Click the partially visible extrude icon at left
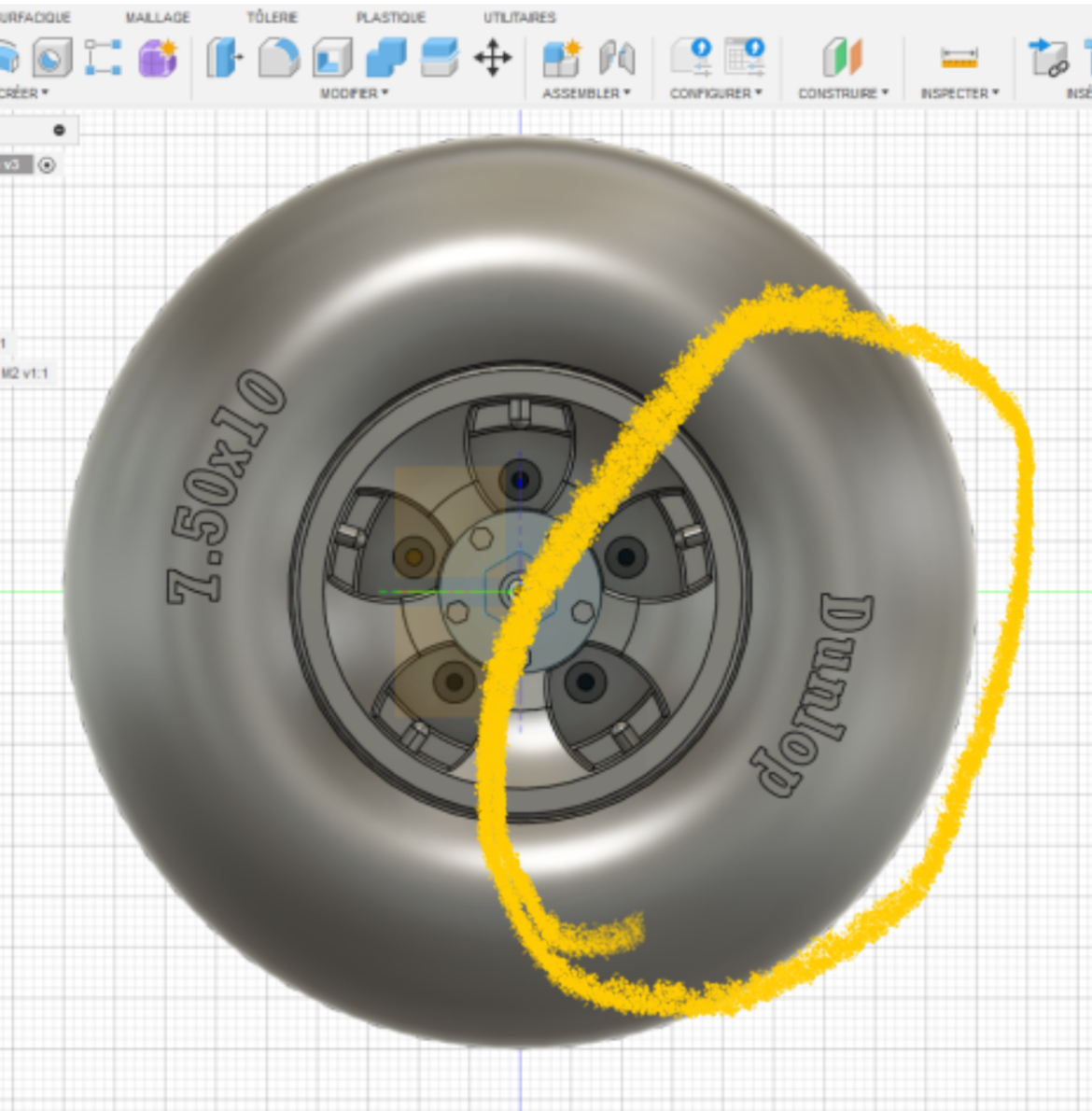This screenshot has width=1092, height=1111. (9, 58)
